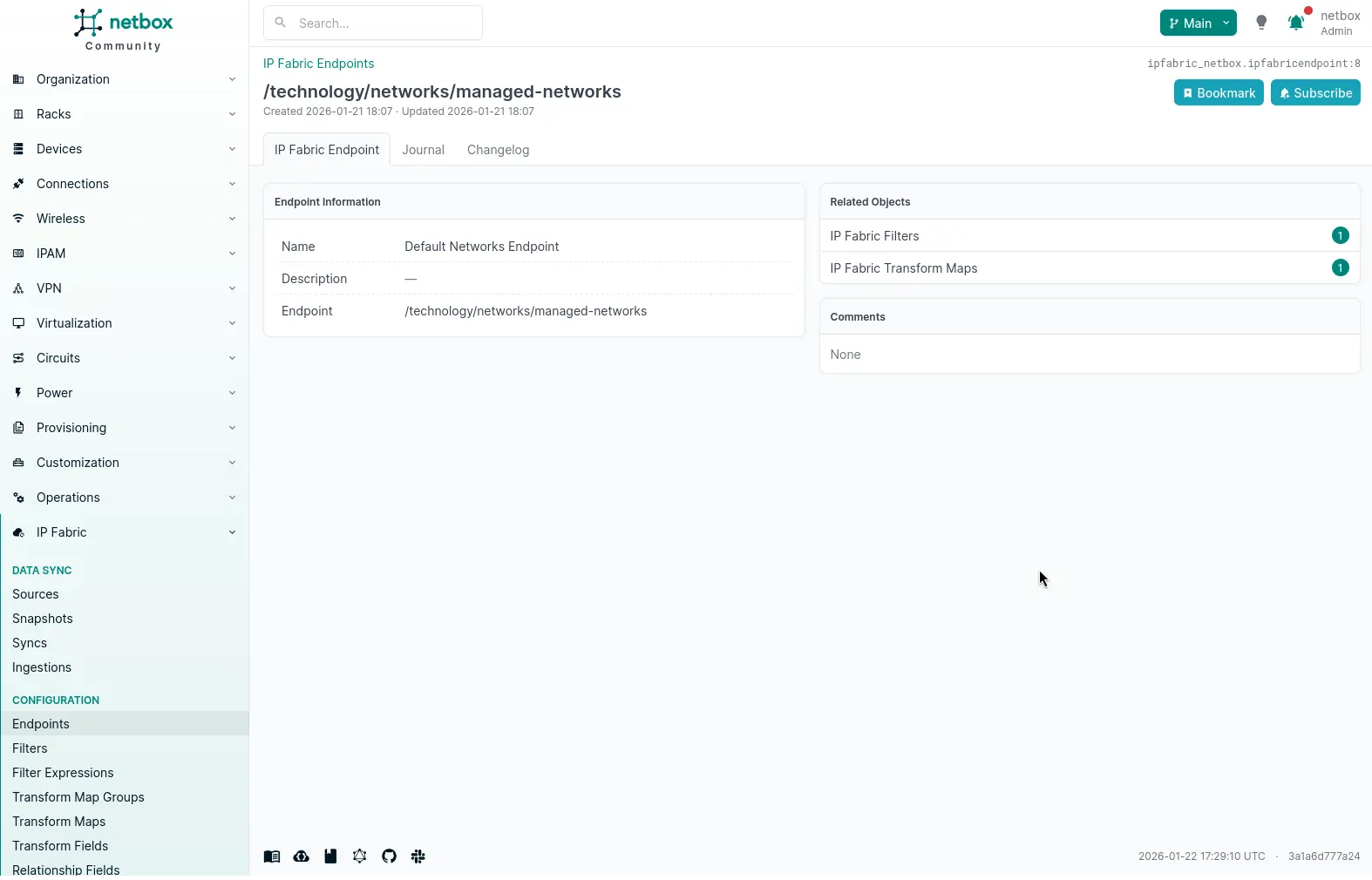1372x880 pixels.
Task: Click the REST API cloud icon
Action: (x=301, y=856)
